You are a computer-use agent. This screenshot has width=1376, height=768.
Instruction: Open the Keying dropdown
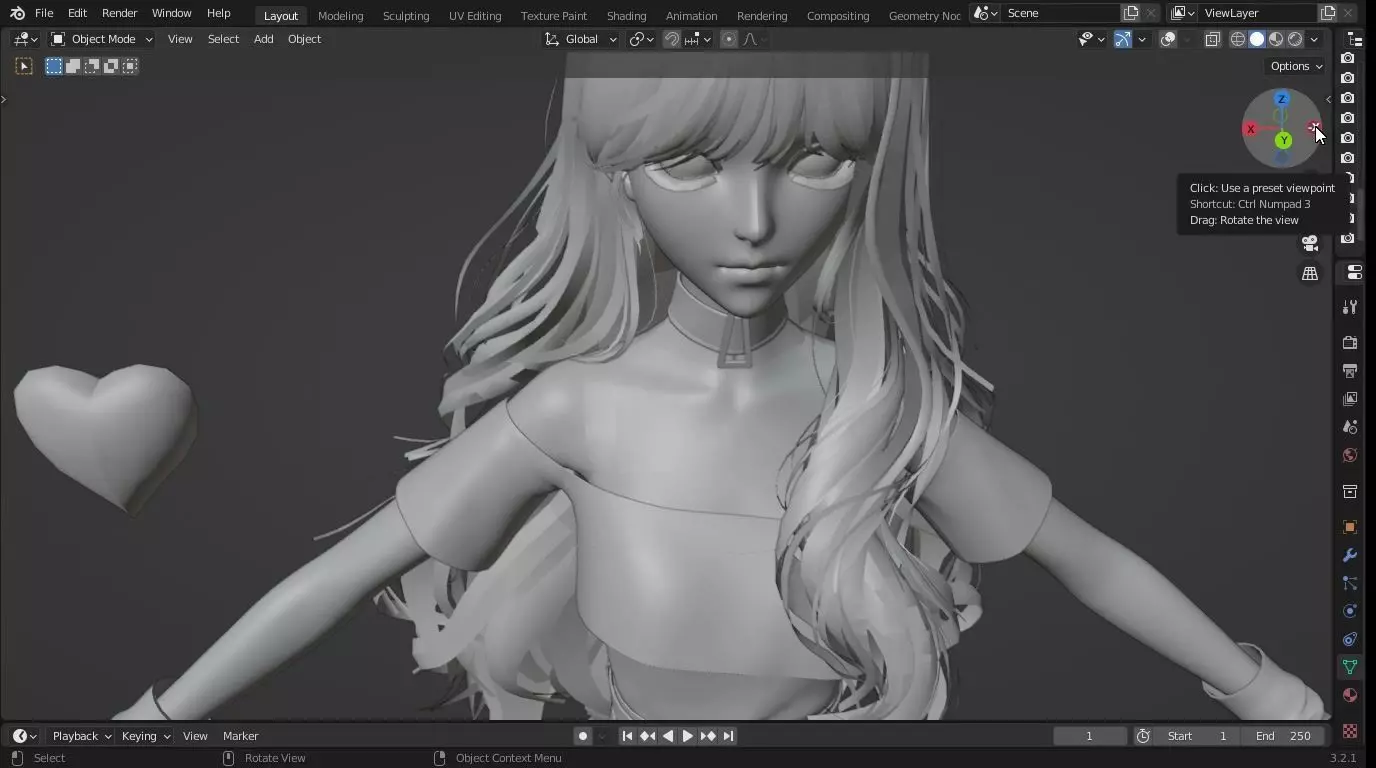(146, 736)
